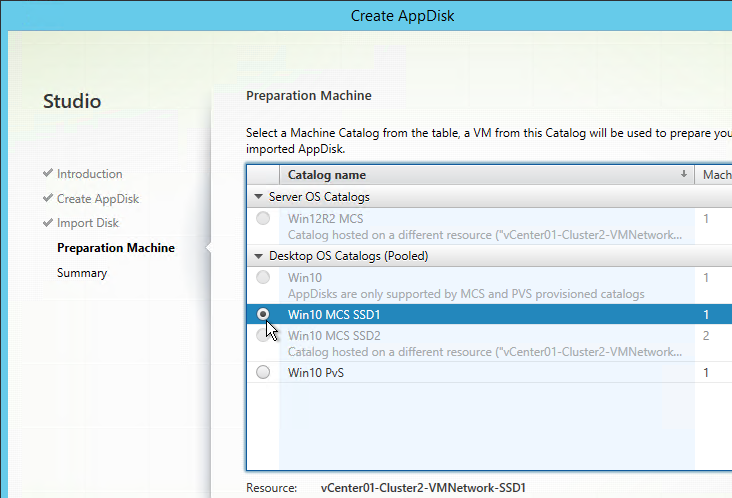Image resolution: width=732 pixels, height=498 pixels.
Task: Click the AppDisks only supported by MCS note
Action: pos(466,294)
